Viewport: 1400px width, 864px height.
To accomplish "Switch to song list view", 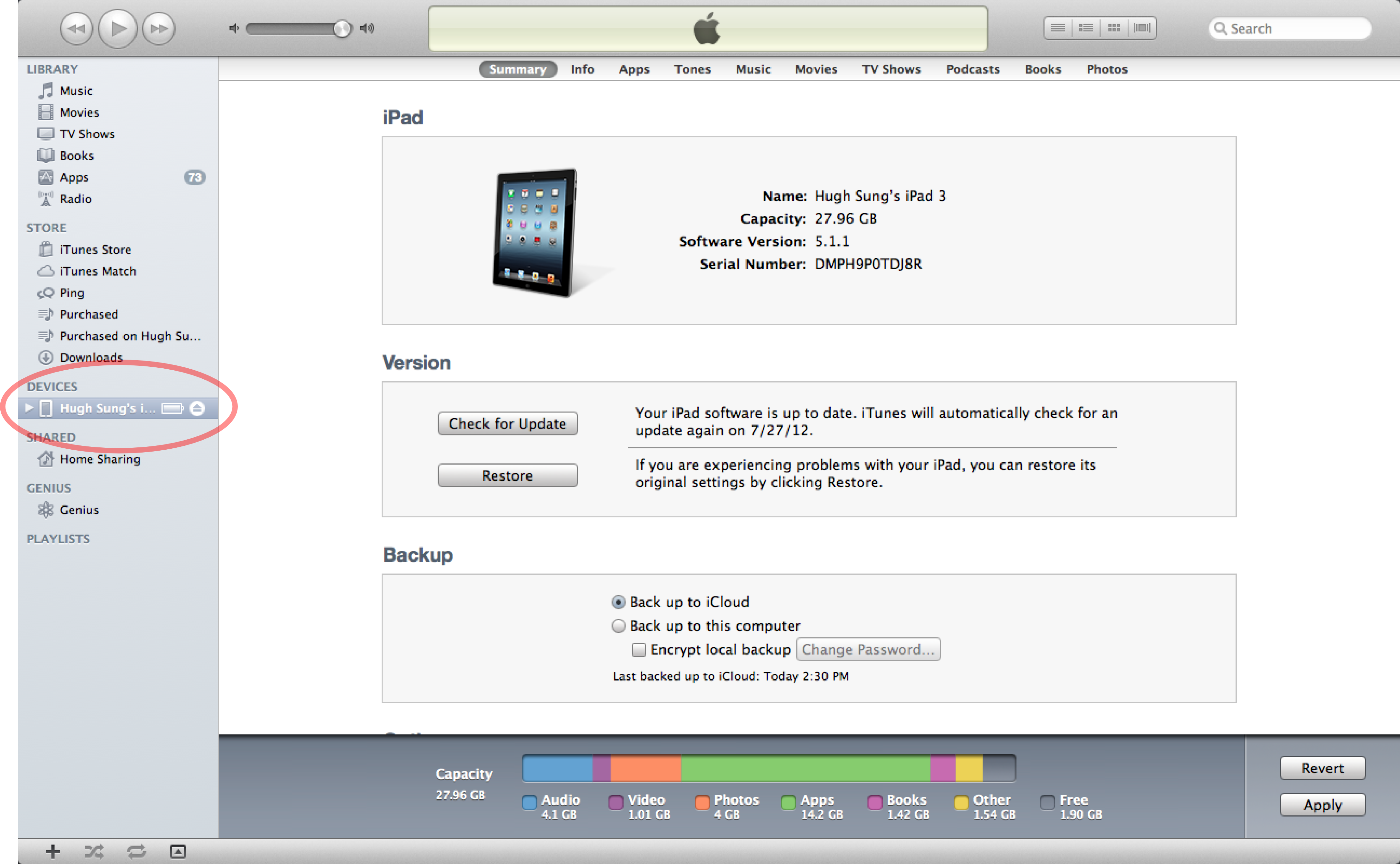I will point(1057,28).
